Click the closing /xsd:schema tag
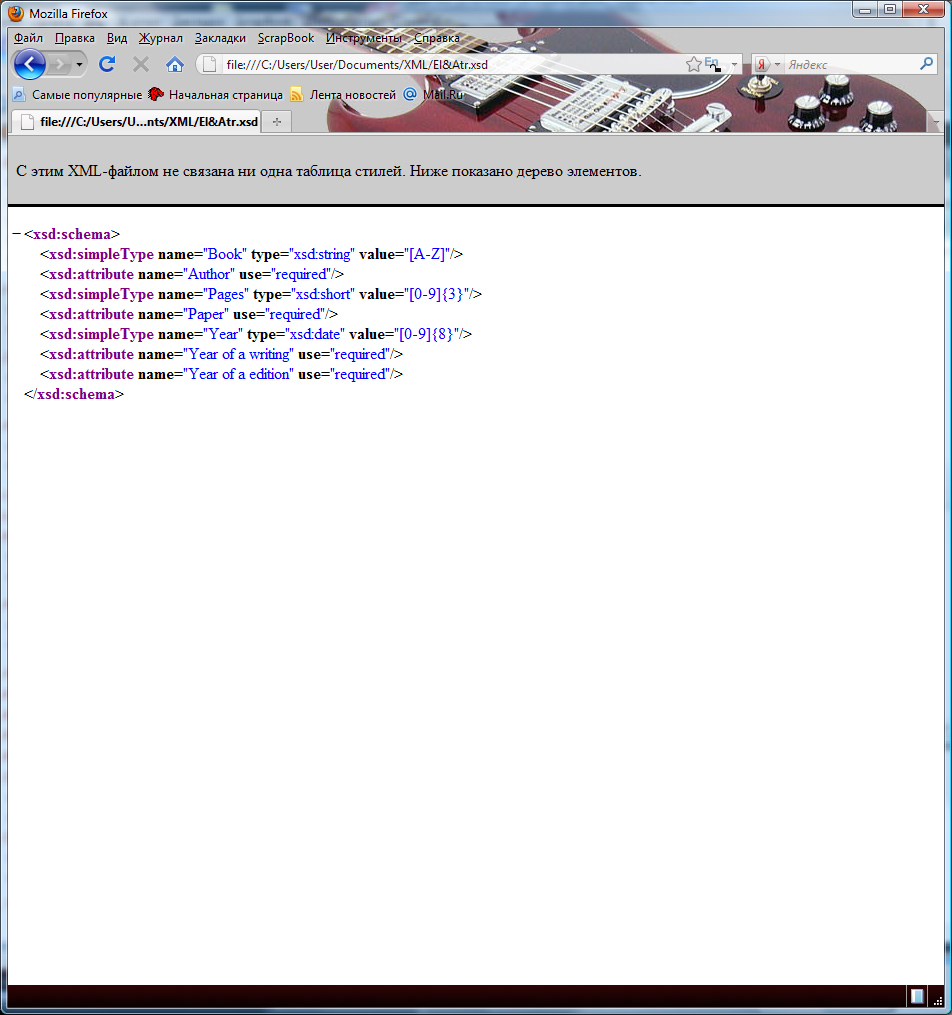The width and height of the screenshot is (952, 1015). tap(74, 394)
